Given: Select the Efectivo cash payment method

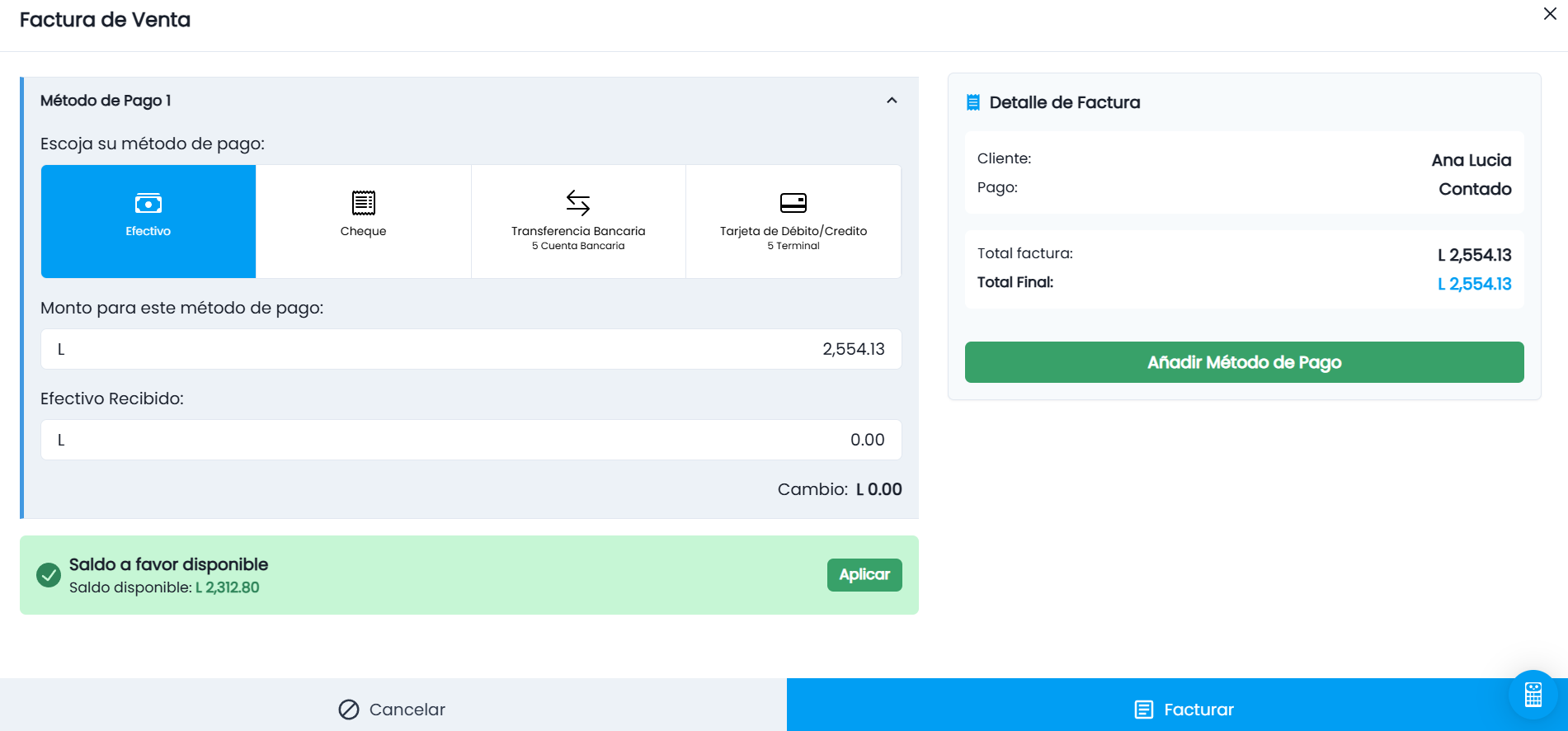Looking at the screenshot, I should tap(148, 221).
